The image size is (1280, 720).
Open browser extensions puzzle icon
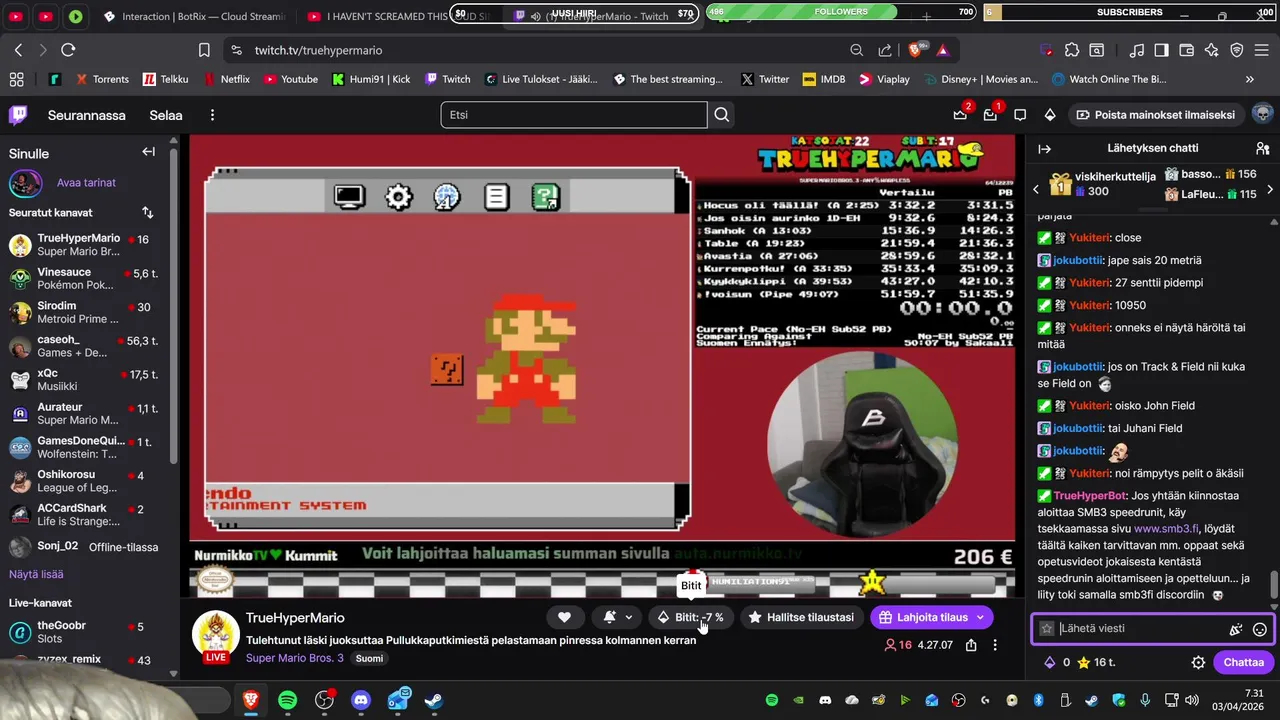coord(1072,50)
